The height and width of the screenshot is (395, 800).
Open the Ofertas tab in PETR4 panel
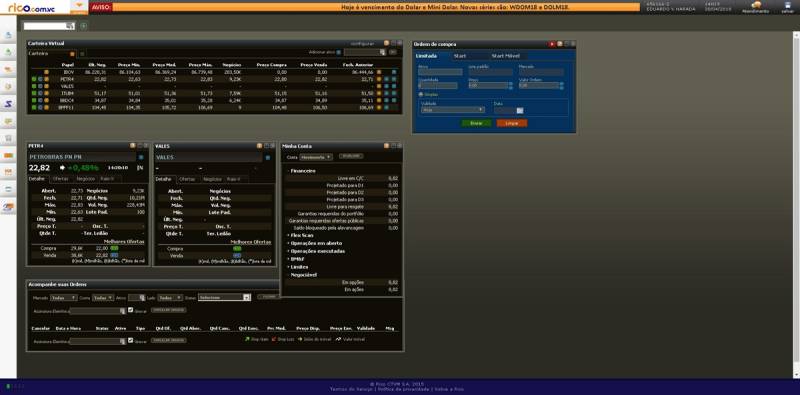click(60, 179)
